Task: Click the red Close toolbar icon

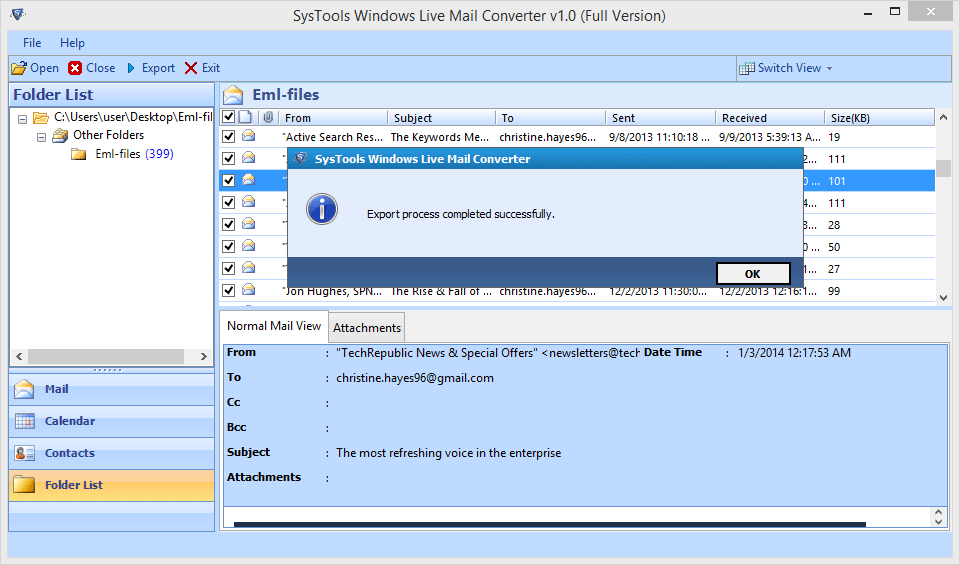Action: pos(75,68)
